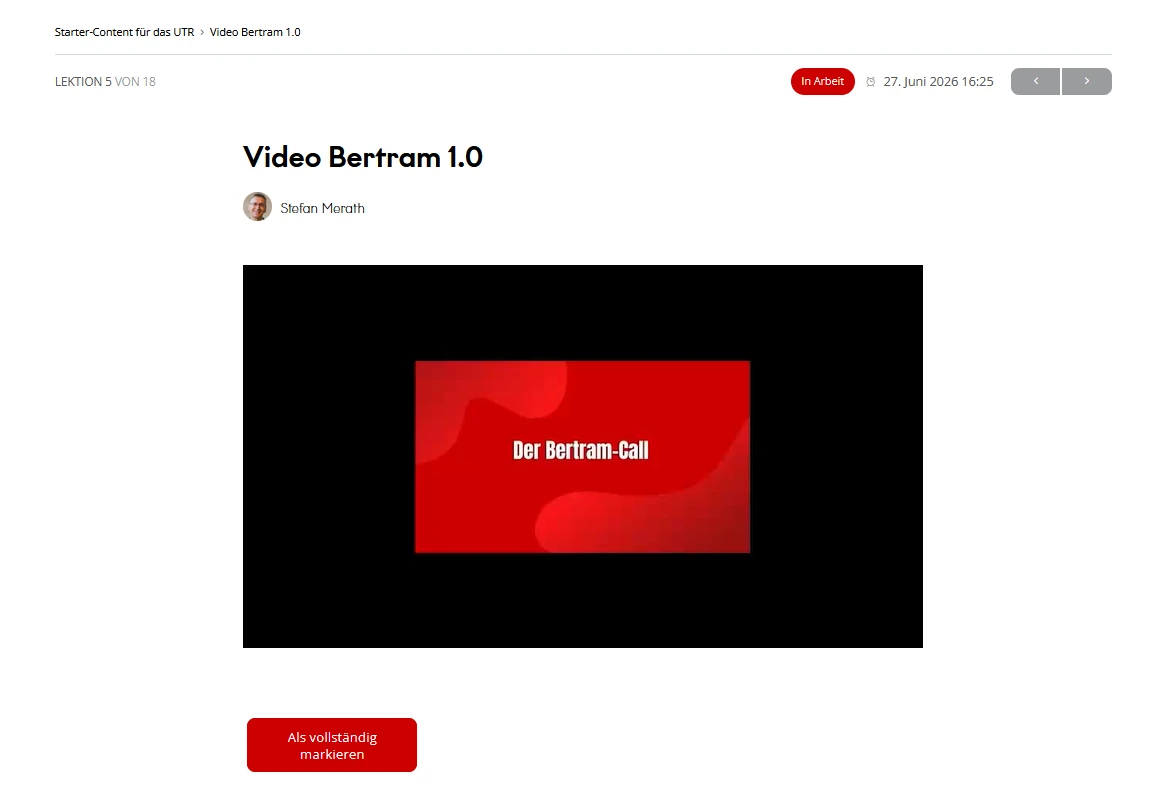Click the LEKTION 5 VON 18 counter
1153x808 pixels.
(105, 81)
